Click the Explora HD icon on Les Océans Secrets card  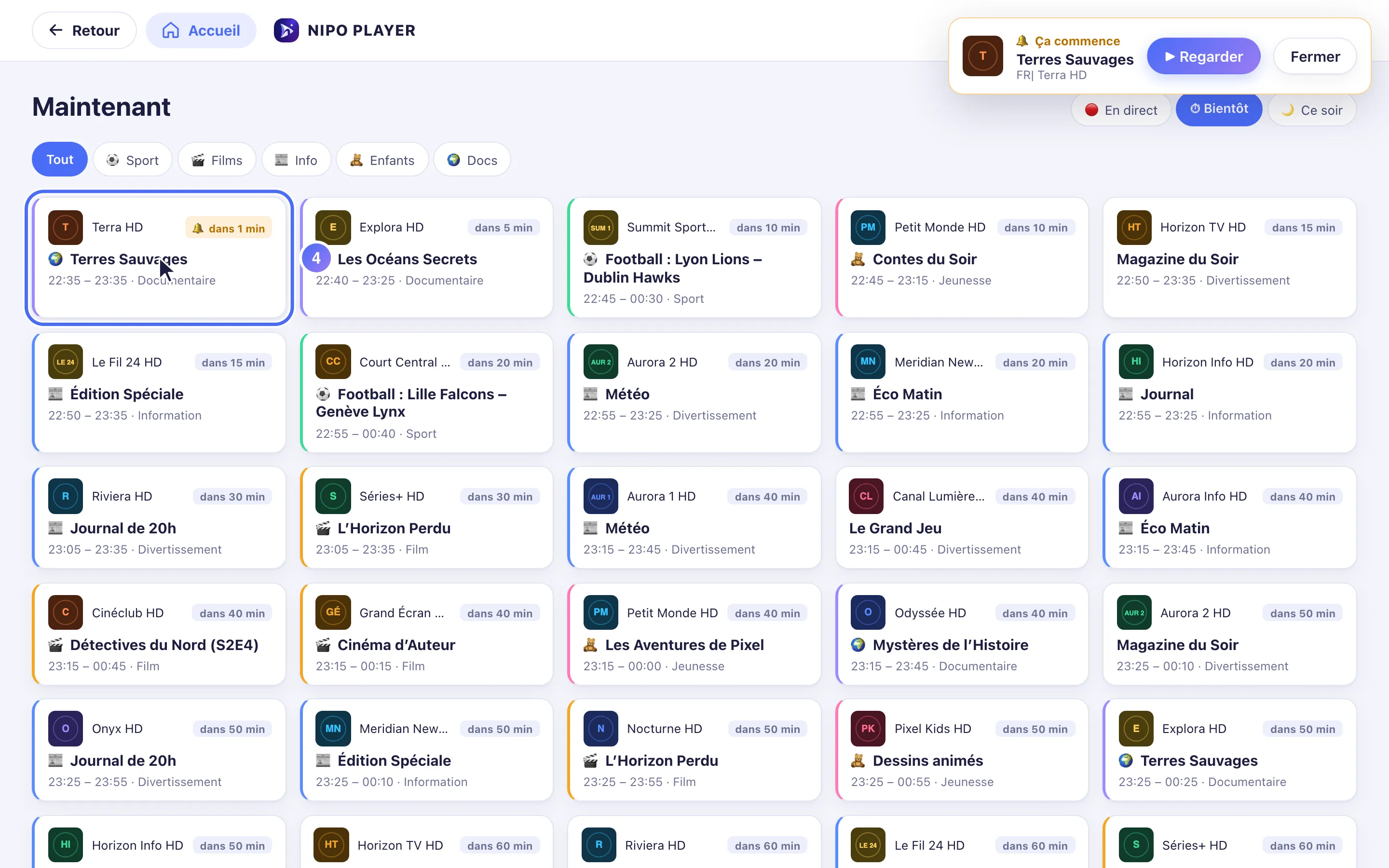point(333,227)
